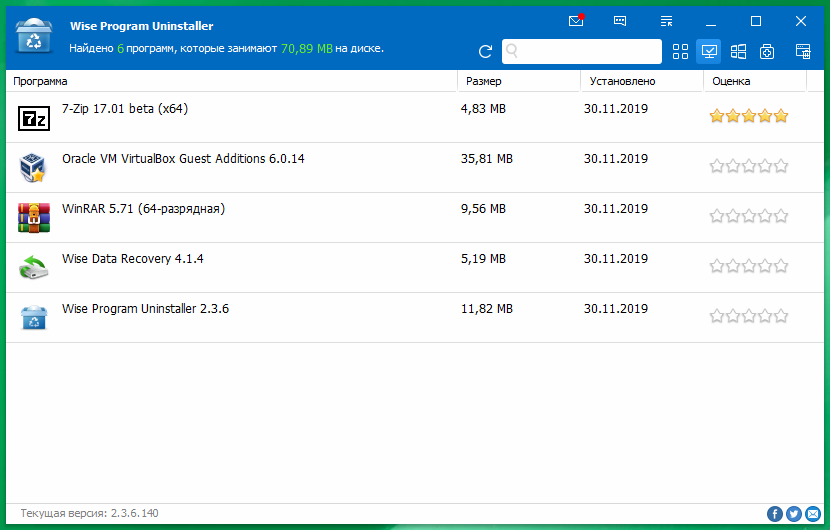The height and width of the screenshot is (530, 830).
Task: Click the VirtualBox cube program icon
Action: pos(33,167)
